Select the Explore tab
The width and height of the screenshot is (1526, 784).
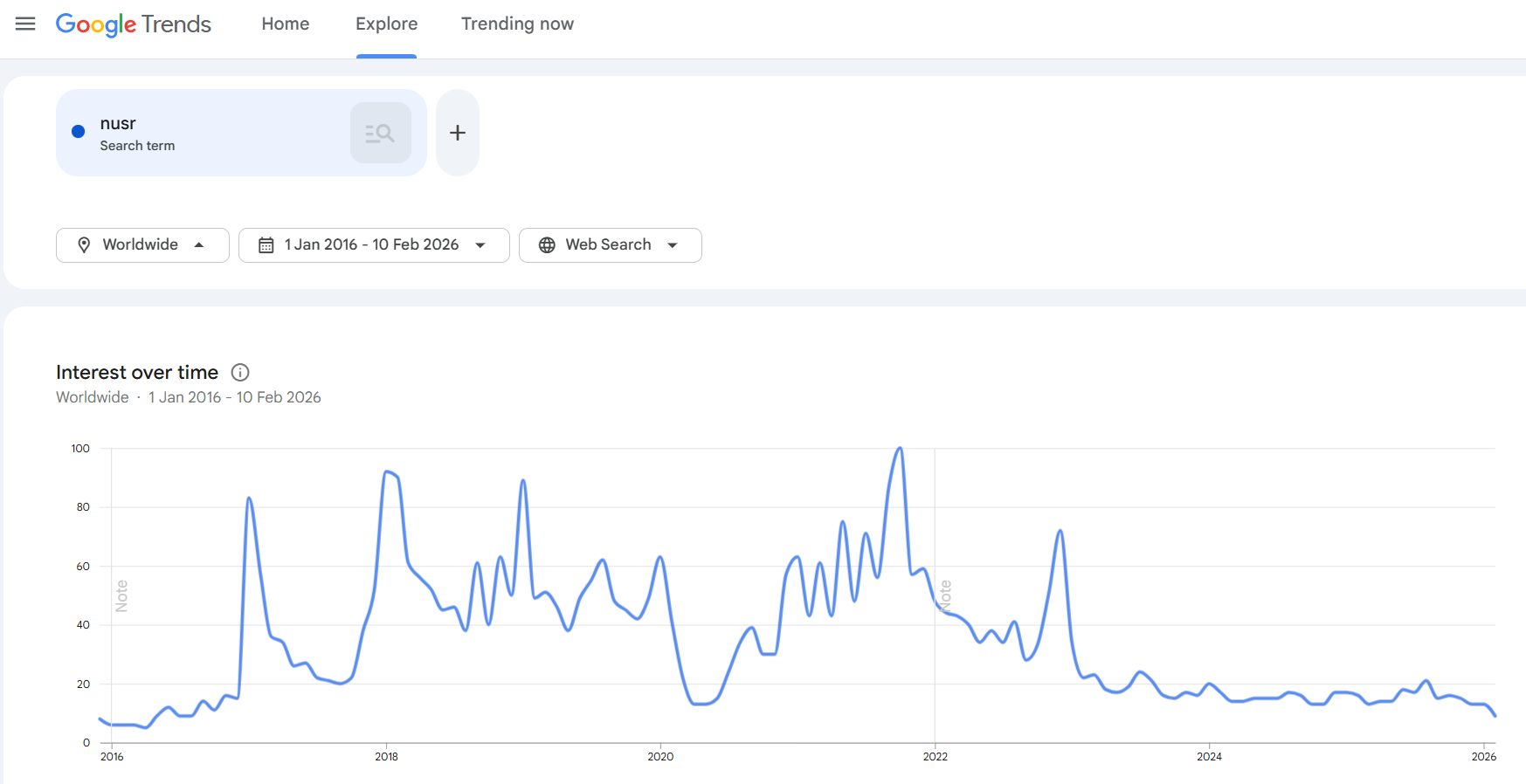pyautogui.click(x=386, y=24)
